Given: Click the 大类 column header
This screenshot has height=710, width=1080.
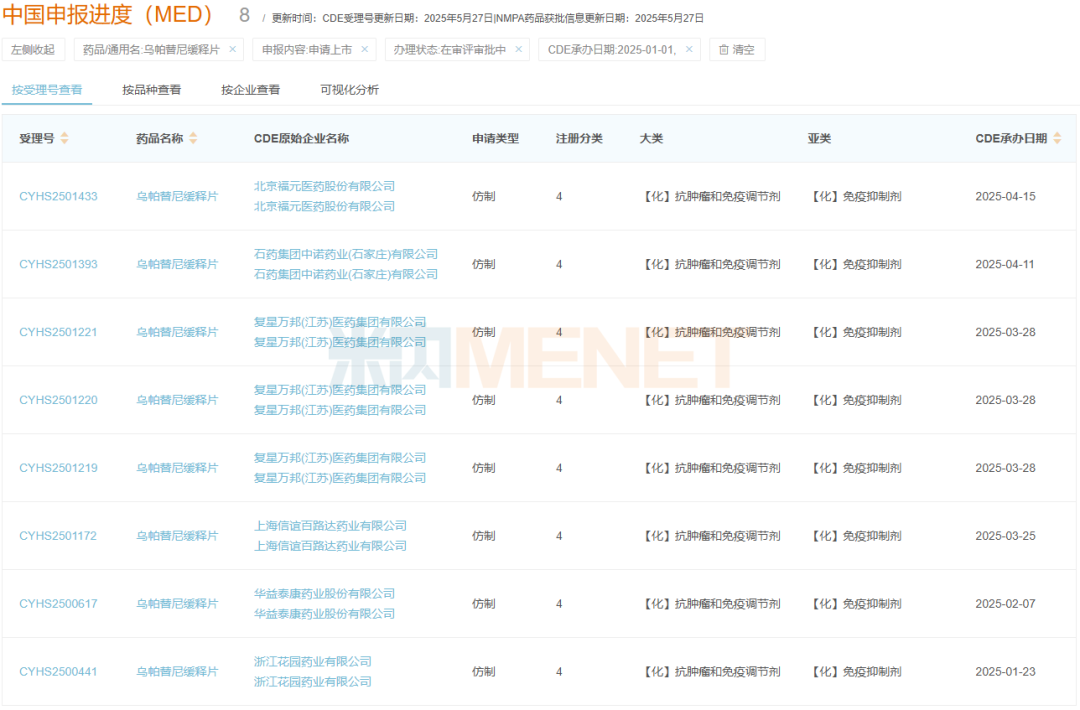Looking at the screenshot, I should point(652,138).
